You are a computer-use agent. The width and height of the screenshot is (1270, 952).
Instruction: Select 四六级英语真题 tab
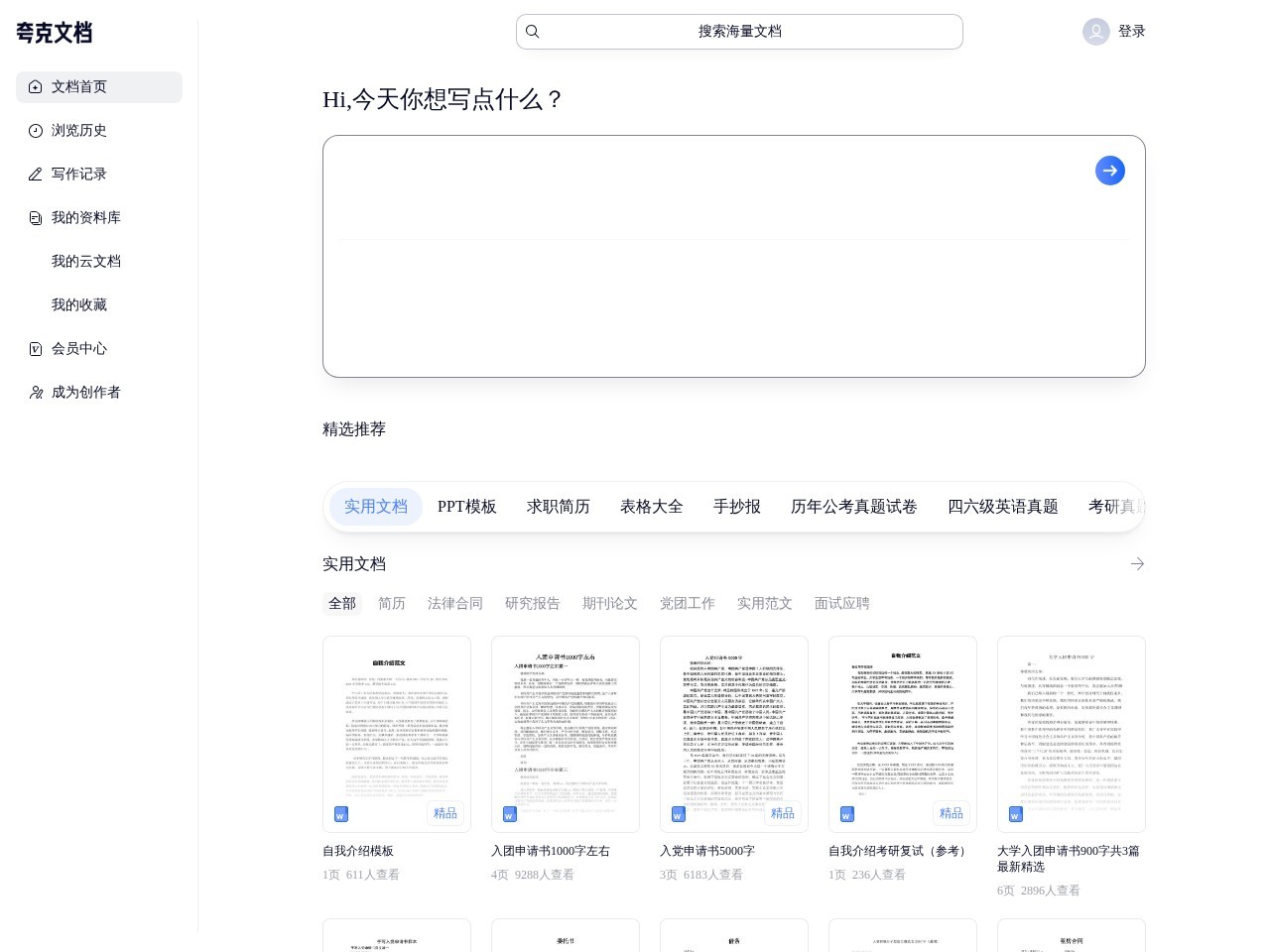click(x=1003, y=507)
